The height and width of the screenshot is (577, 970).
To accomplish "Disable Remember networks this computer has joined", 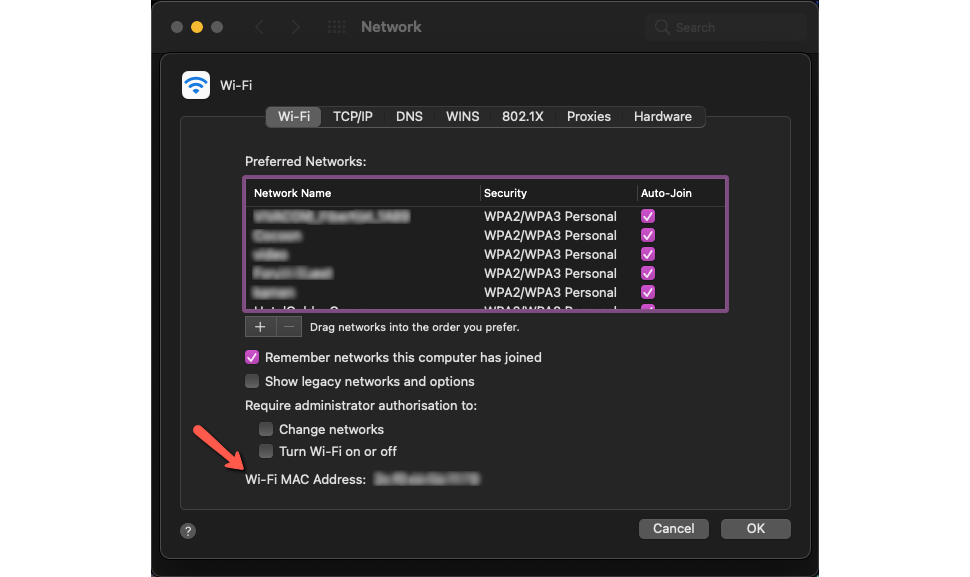I will point(252,357).
